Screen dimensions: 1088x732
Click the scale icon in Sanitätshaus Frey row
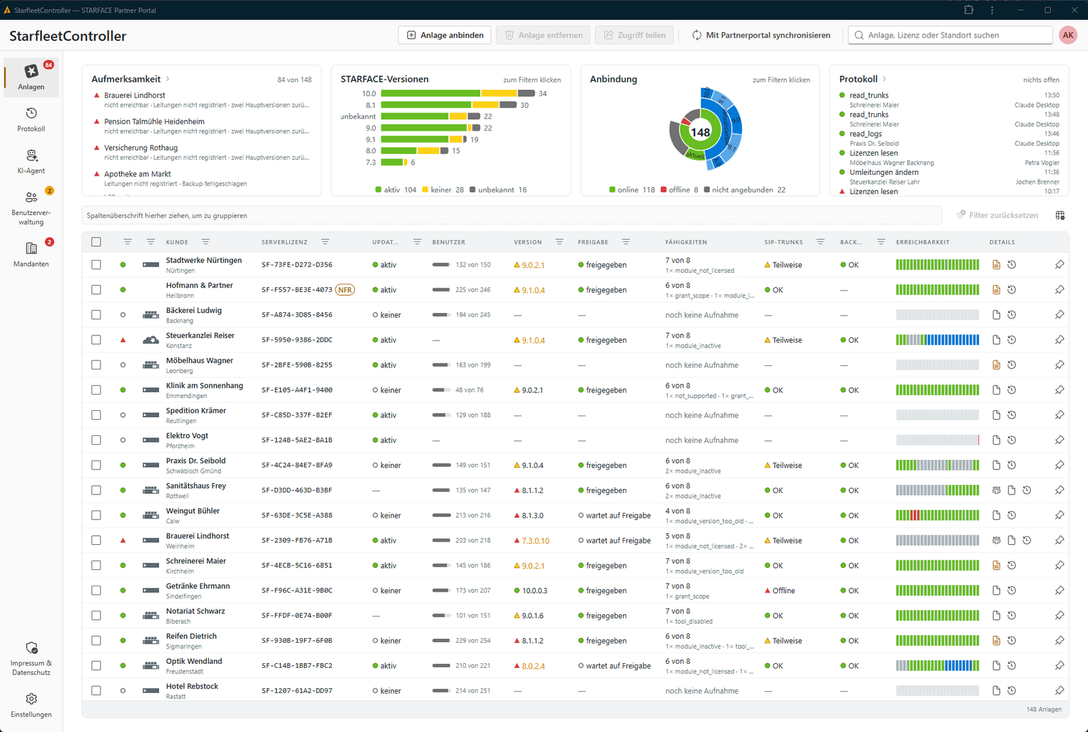click(x=996, y=491)
